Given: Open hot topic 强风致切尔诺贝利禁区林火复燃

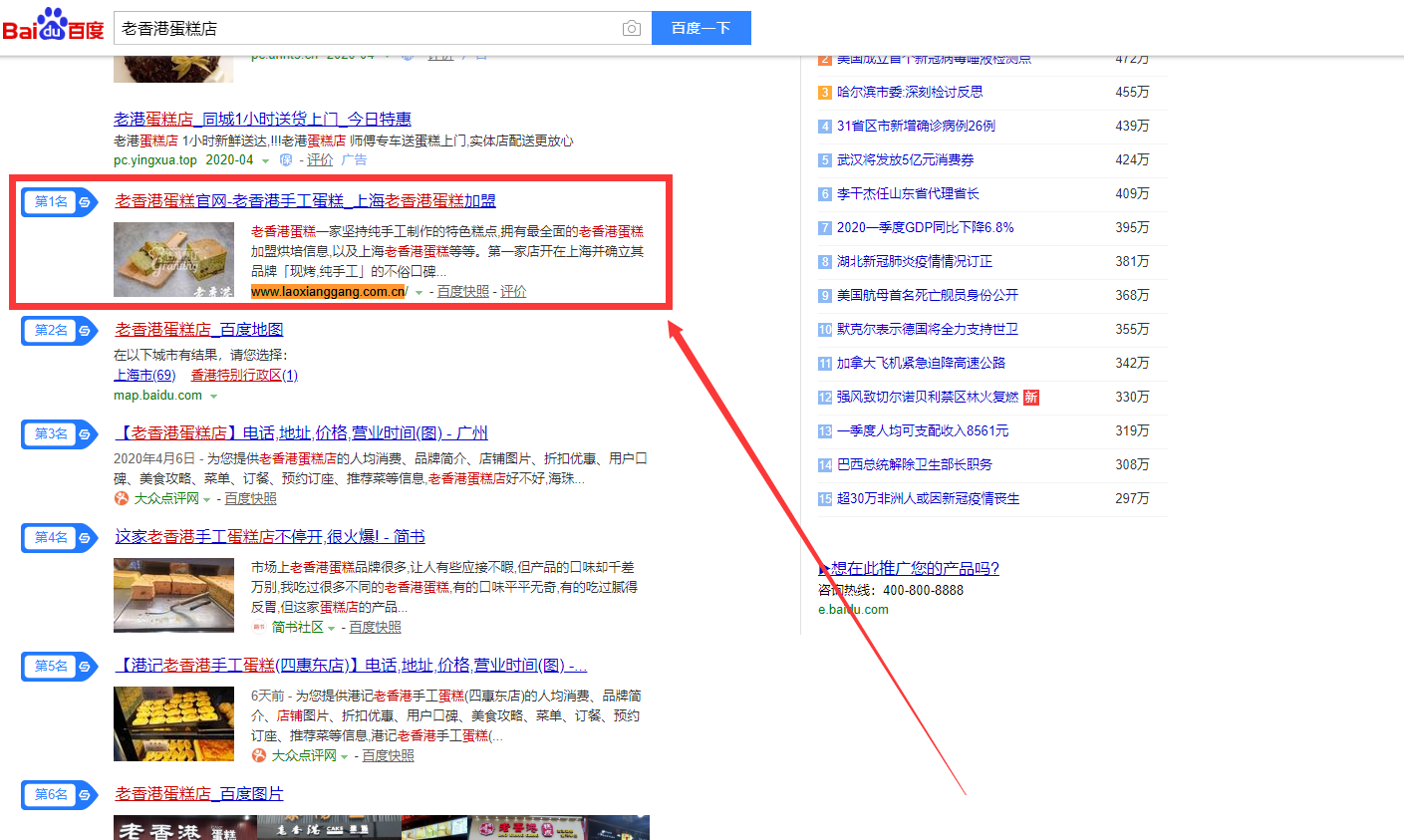Looking at the screenshot, I should tap(928, 397).
